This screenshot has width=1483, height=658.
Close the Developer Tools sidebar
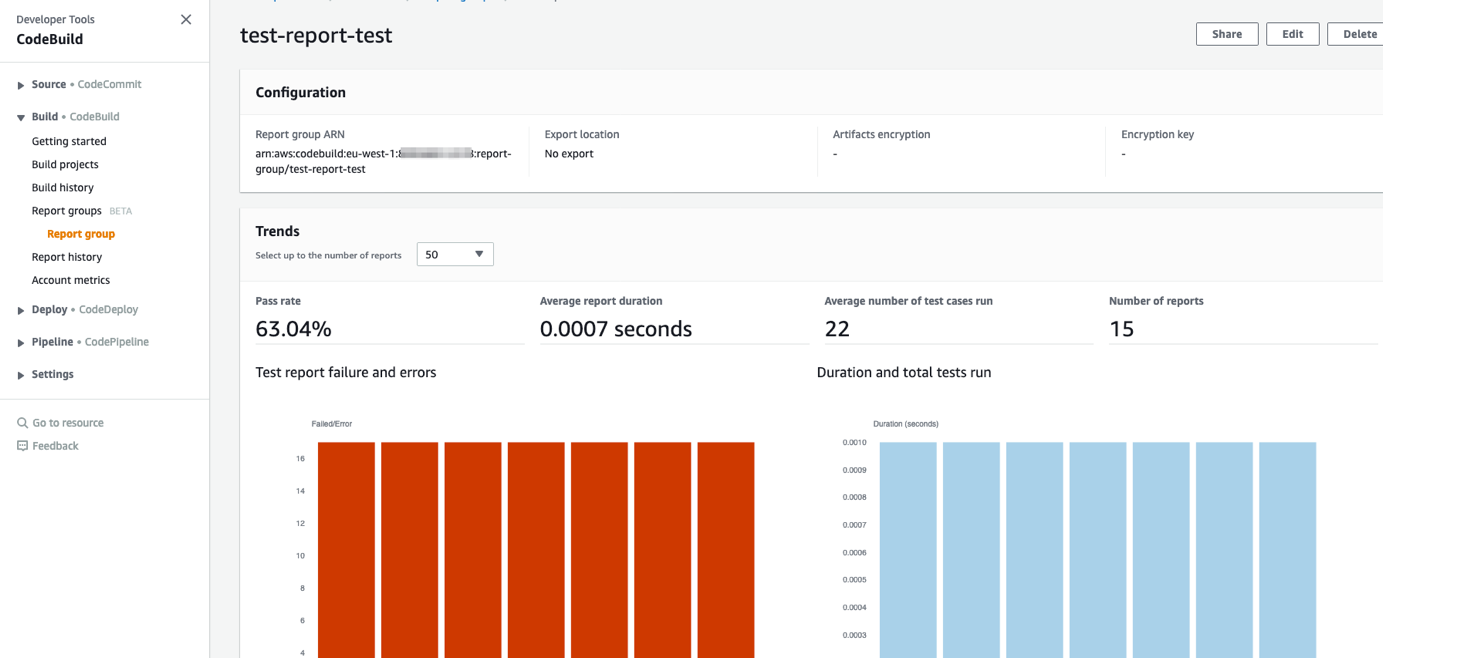pos(186,19)
